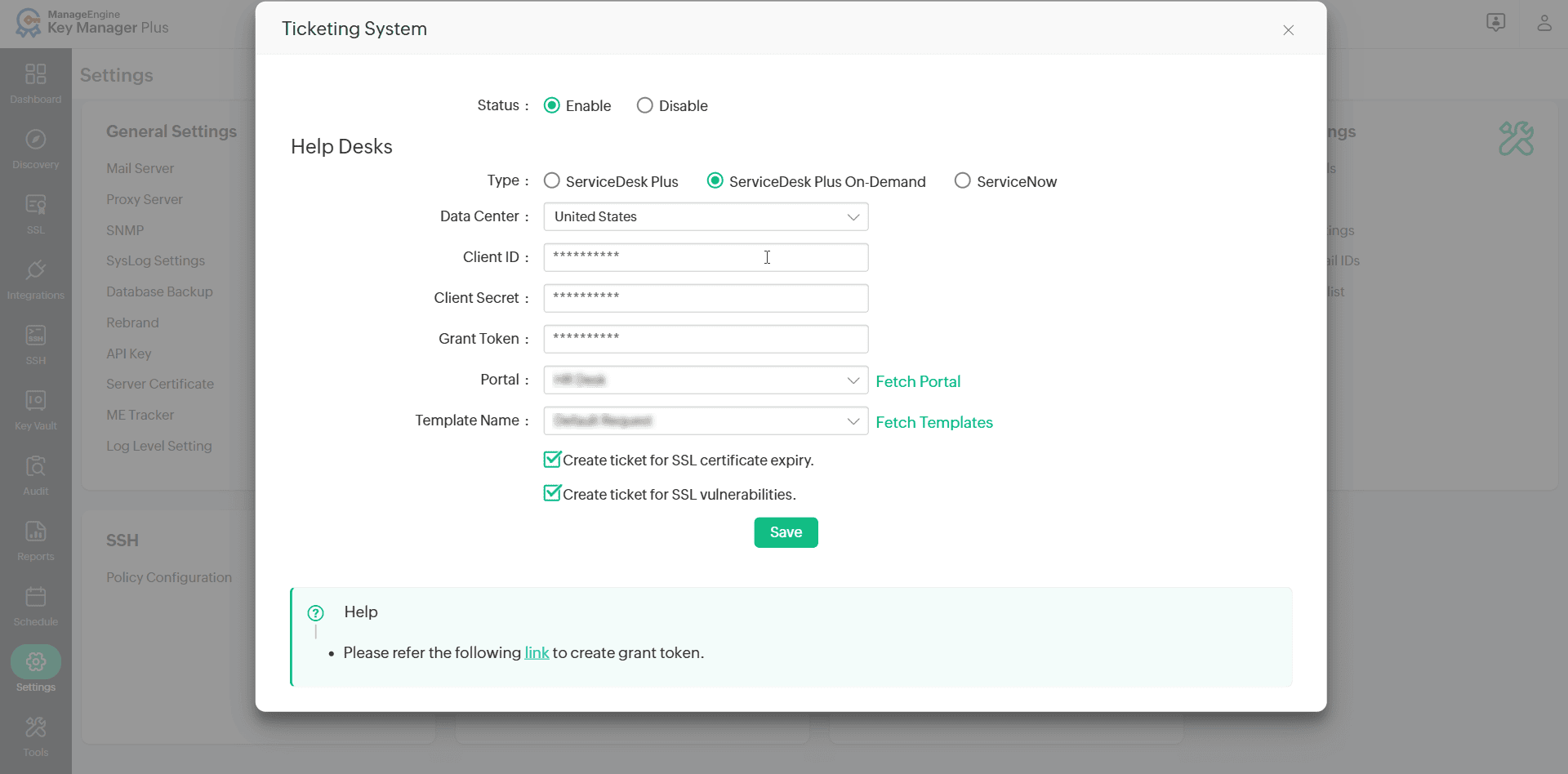This screenshot has height=774, width=1568.
Task: Open the Audit sidebar icon
Action: [36, 466]
